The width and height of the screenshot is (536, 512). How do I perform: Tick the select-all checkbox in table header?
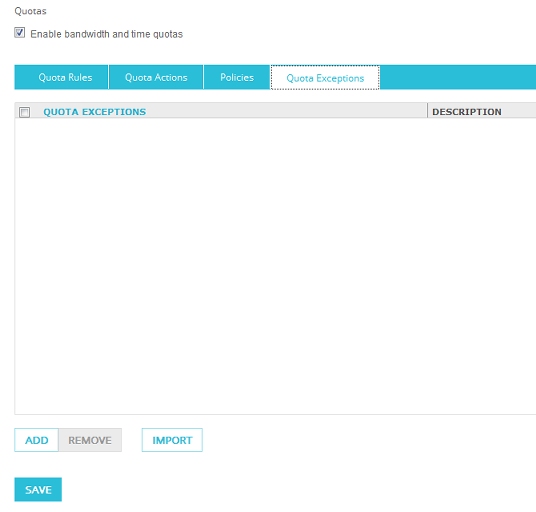[x=24, y=112]
